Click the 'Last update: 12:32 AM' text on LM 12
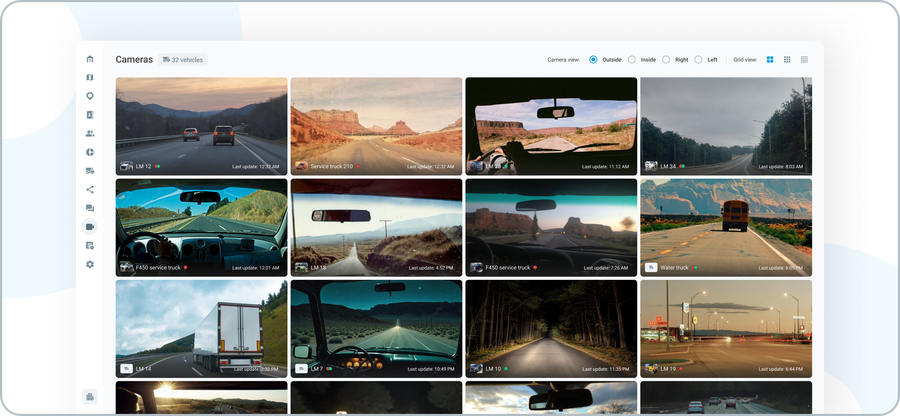The width and height of the screenshot is (900, 416). click(255, 167)
